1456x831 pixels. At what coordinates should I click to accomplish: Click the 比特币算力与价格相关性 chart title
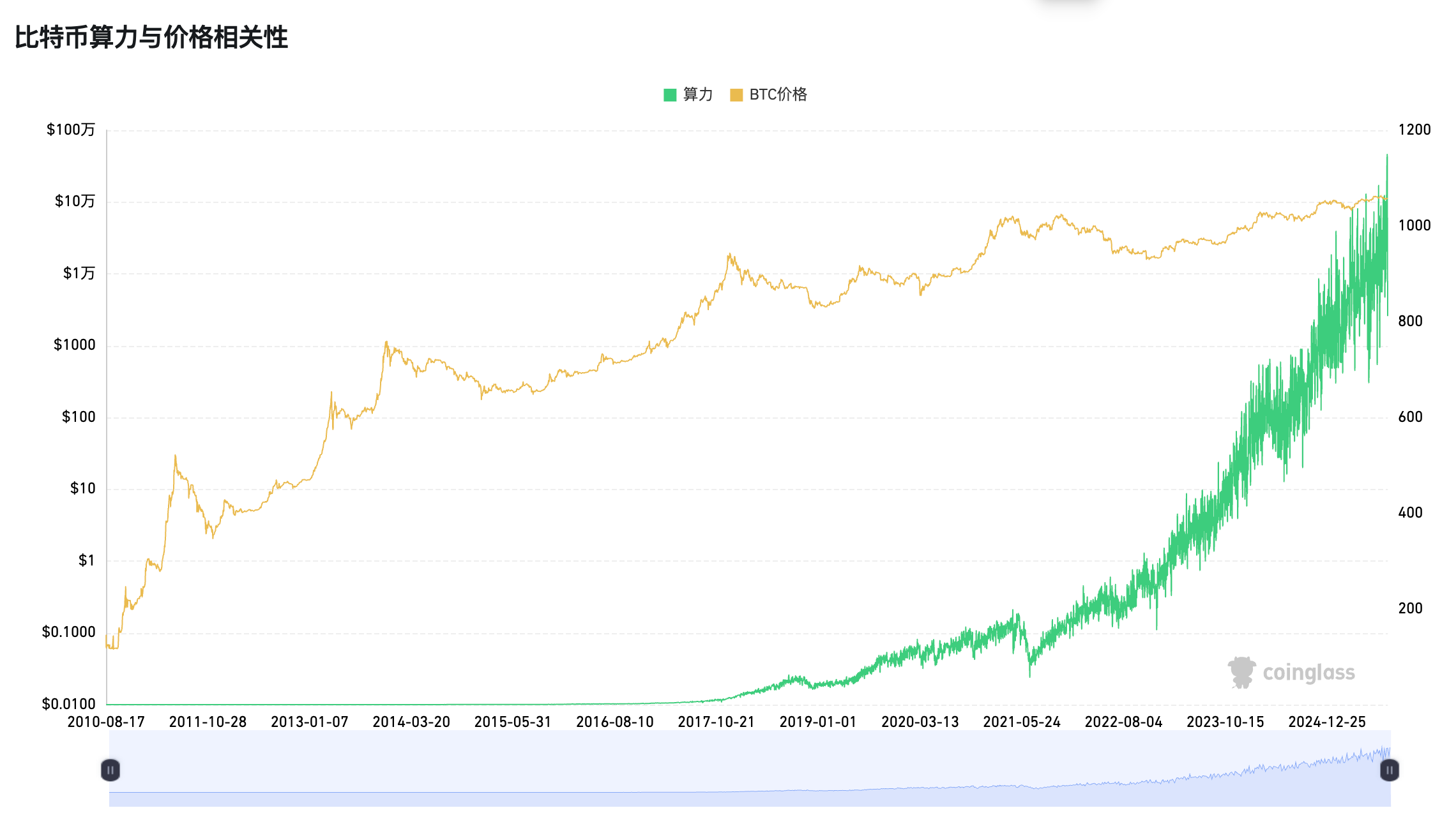coord(151,37)
